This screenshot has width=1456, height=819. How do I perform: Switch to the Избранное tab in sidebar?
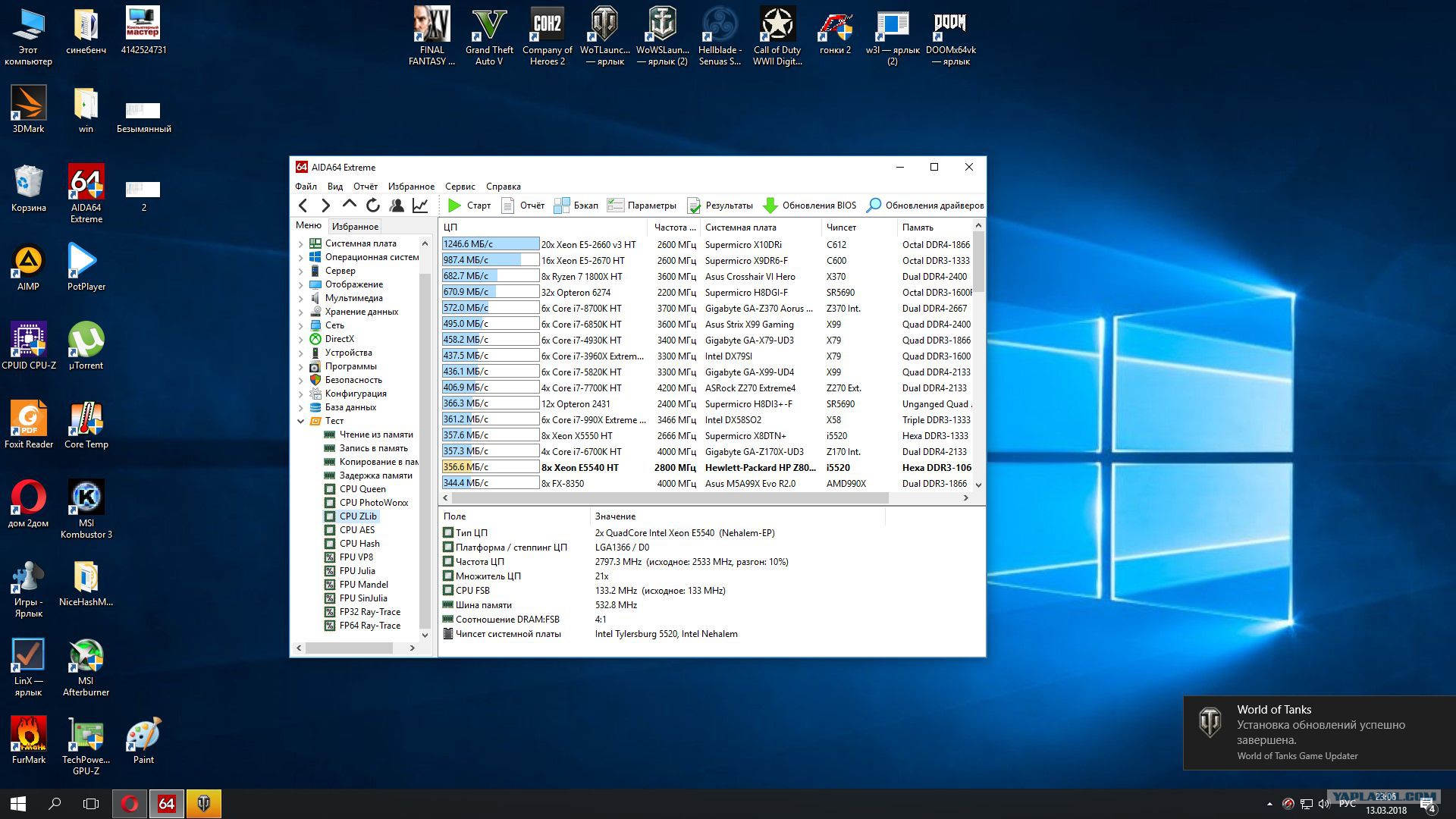[355, 226]
